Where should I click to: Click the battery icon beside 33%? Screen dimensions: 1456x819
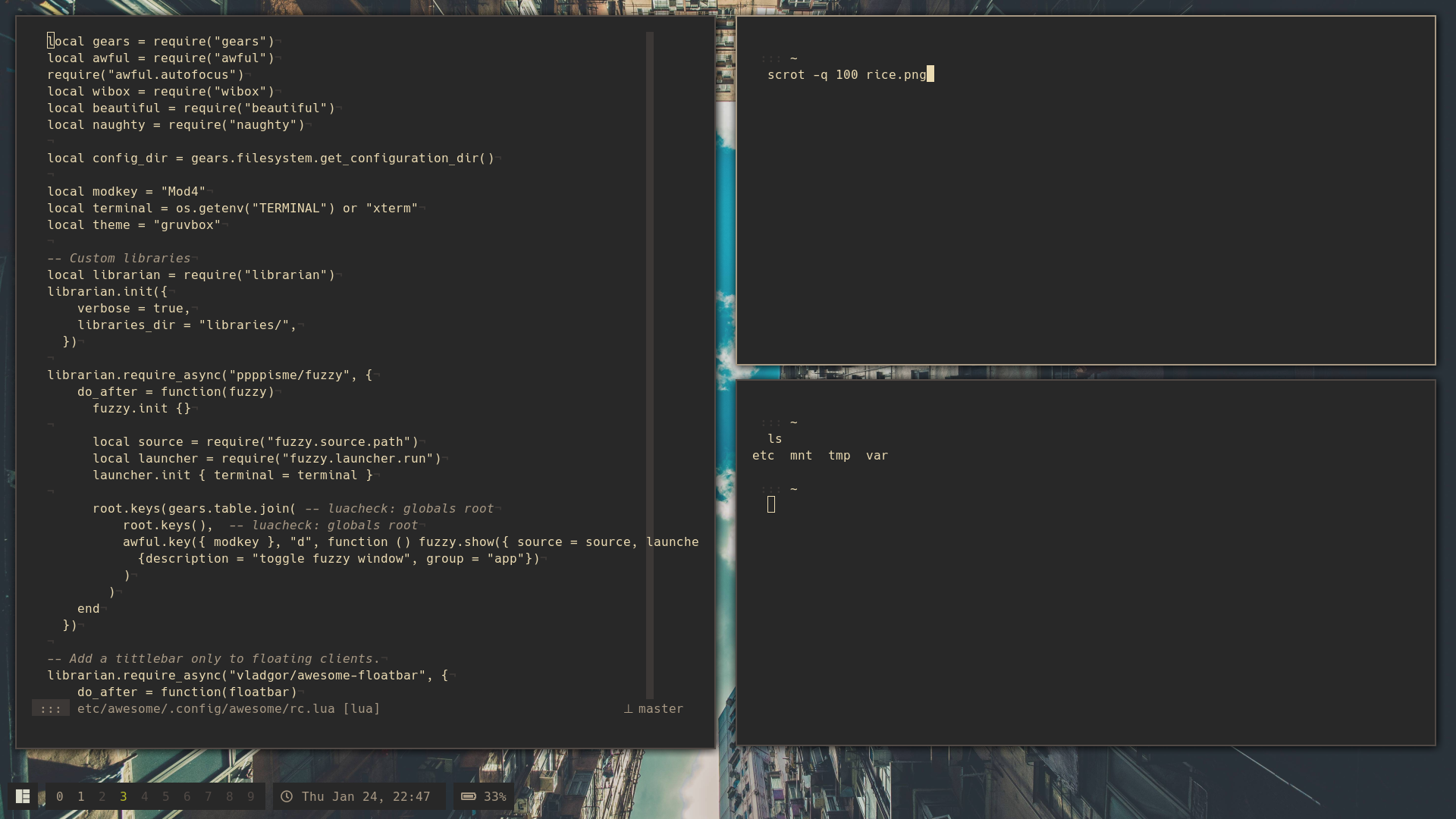469,796
